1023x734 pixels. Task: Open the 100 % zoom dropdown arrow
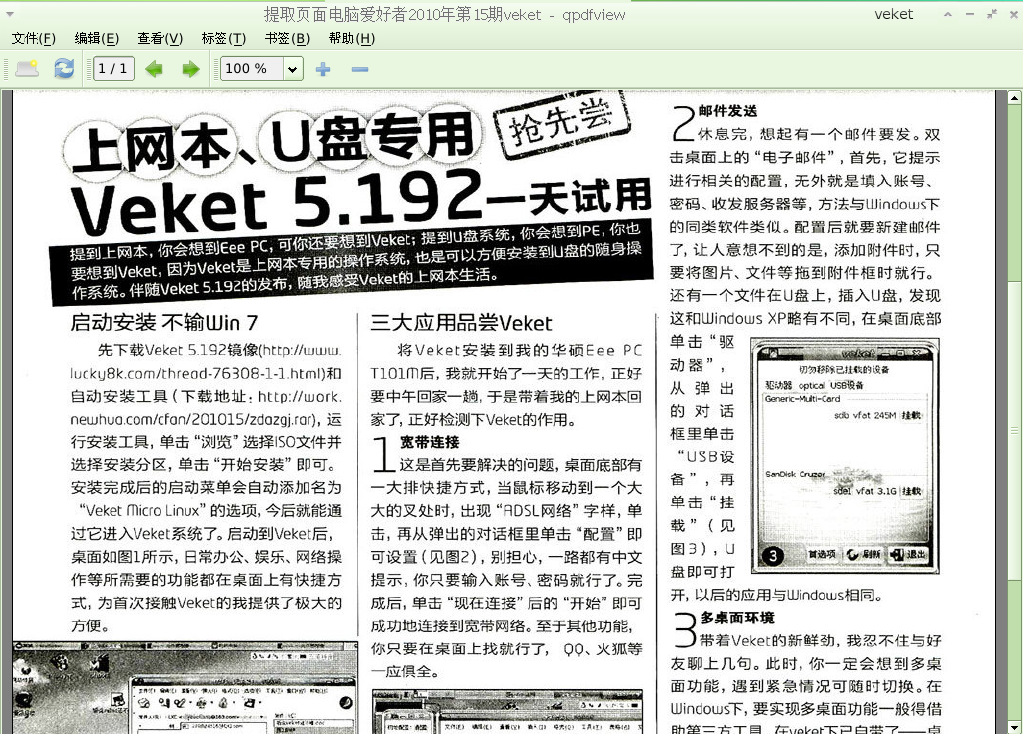click(293, 69)
